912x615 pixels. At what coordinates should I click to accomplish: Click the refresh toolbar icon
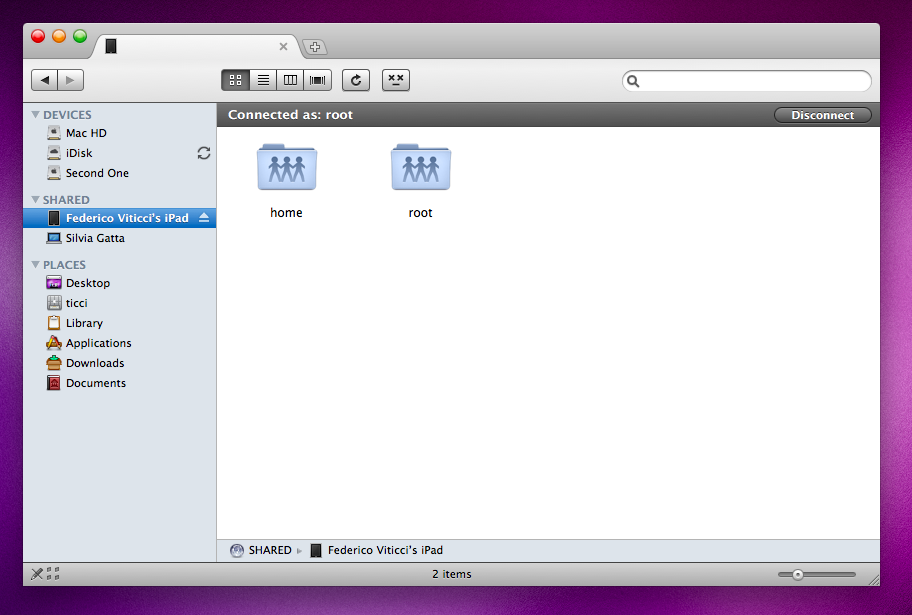pos(355,80)
